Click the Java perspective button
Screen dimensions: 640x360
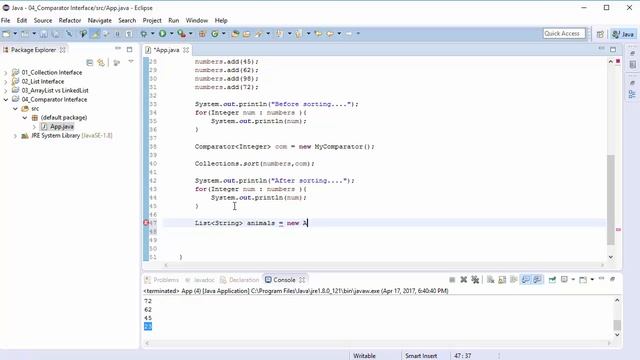point(623,34)
